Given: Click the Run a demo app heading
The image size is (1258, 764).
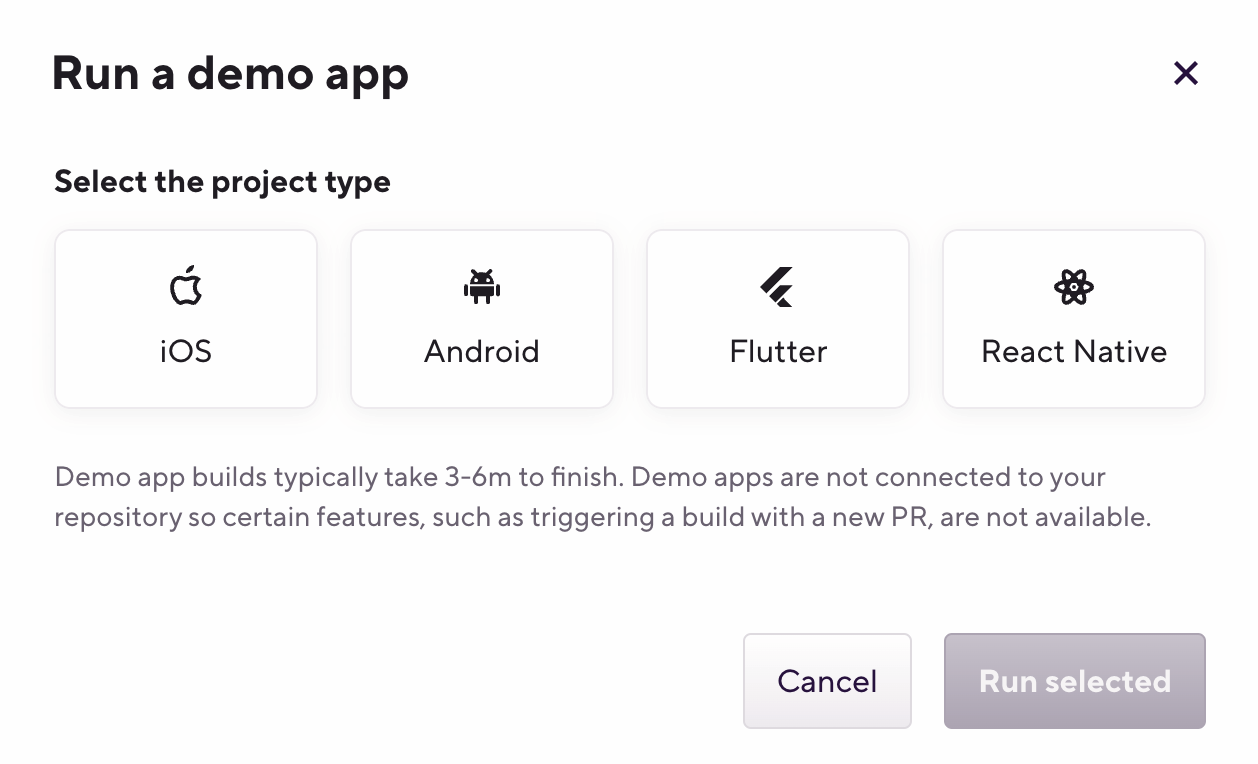Looking at the screenshot, I should coord(230,74).
